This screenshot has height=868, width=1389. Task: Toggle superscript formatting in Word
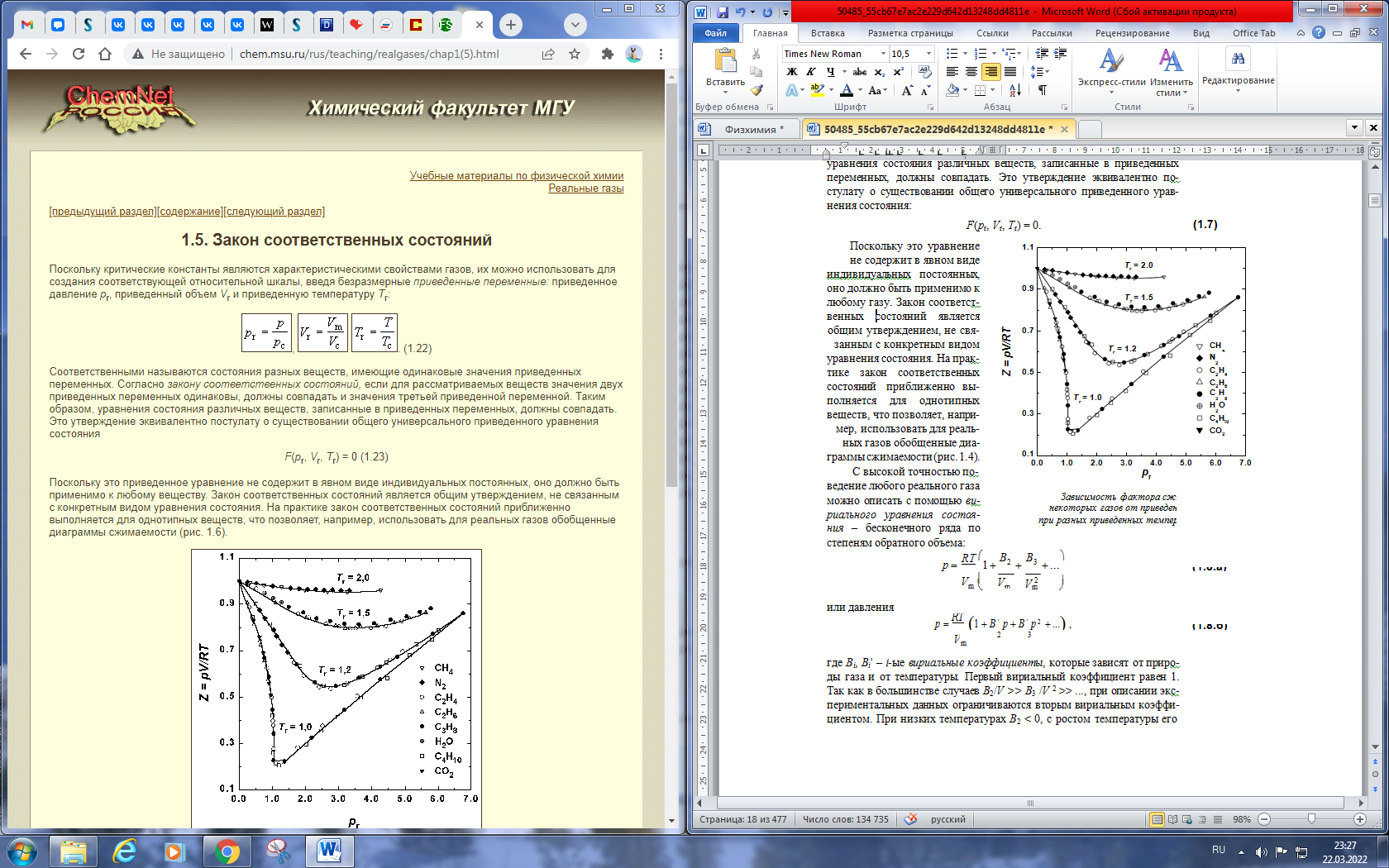(x=899, y=72)
